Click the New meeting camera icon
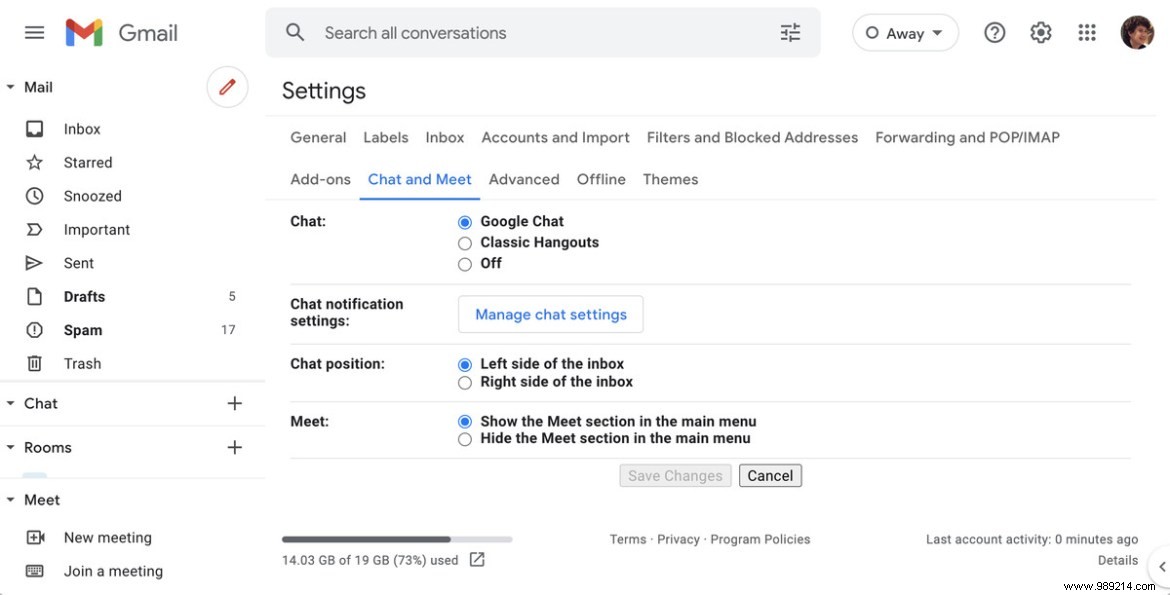This screenshot has height=595, width=1170. pyautogui.click(x=34, y=537)
